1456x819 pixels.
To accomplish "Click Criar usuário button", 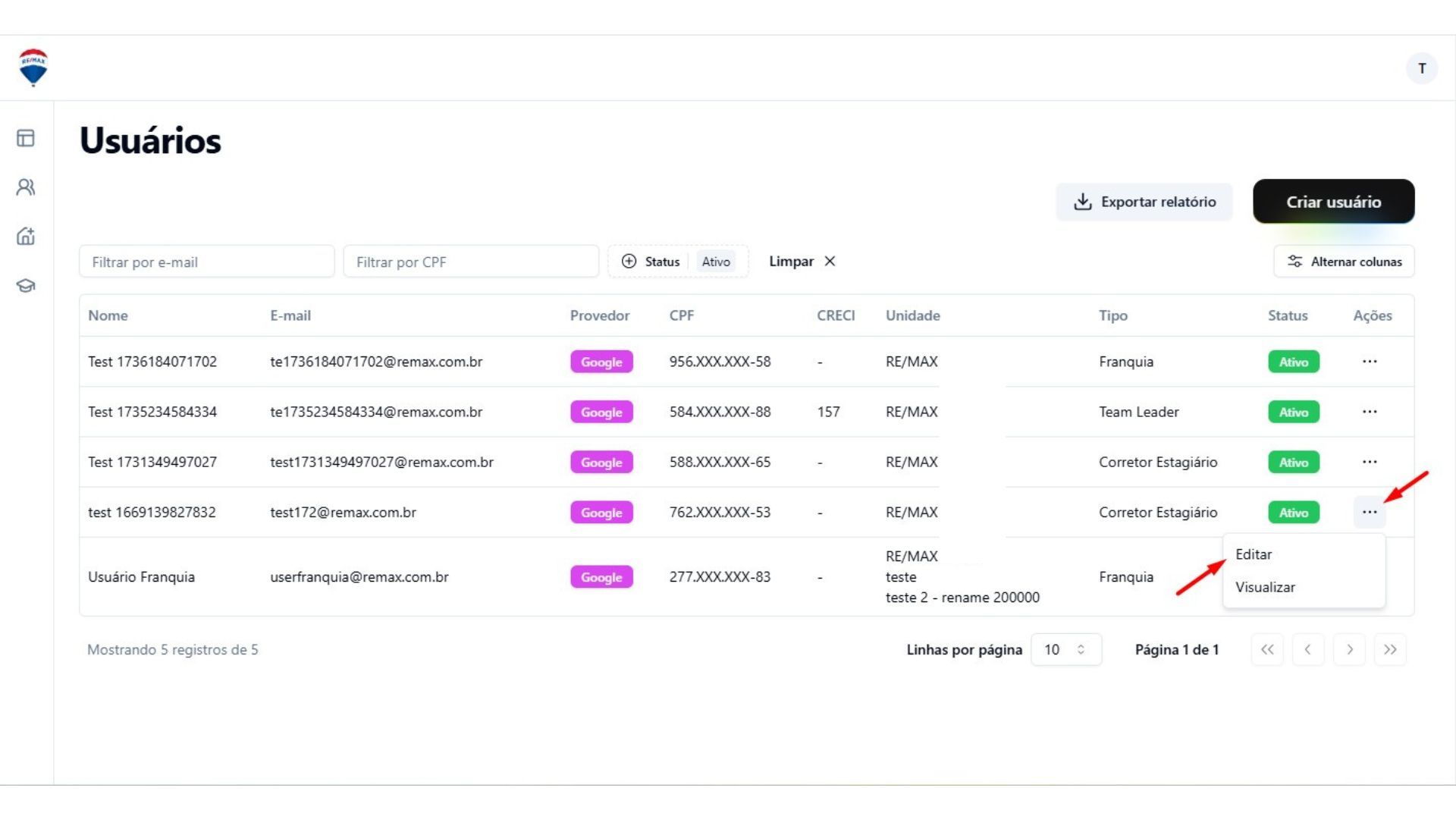I will click(x=1333, y=202).
